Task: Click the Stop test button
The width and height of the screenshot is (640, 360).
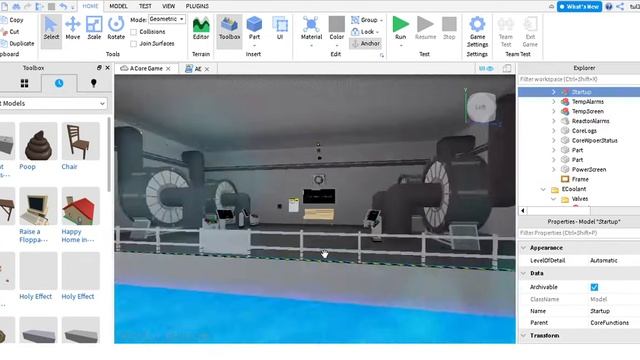Action: pos(449,29)
